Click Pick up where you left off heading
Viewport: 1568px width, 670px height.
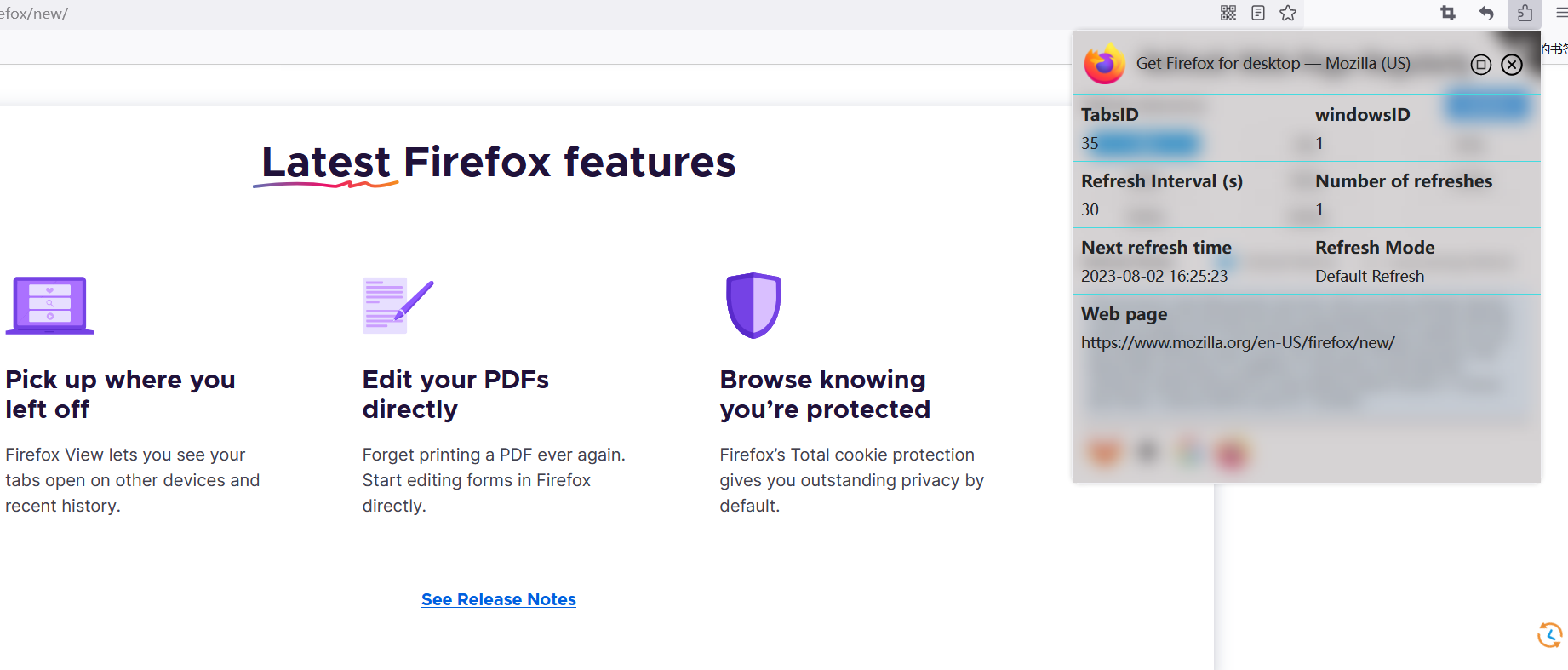(x=120, y=394)
